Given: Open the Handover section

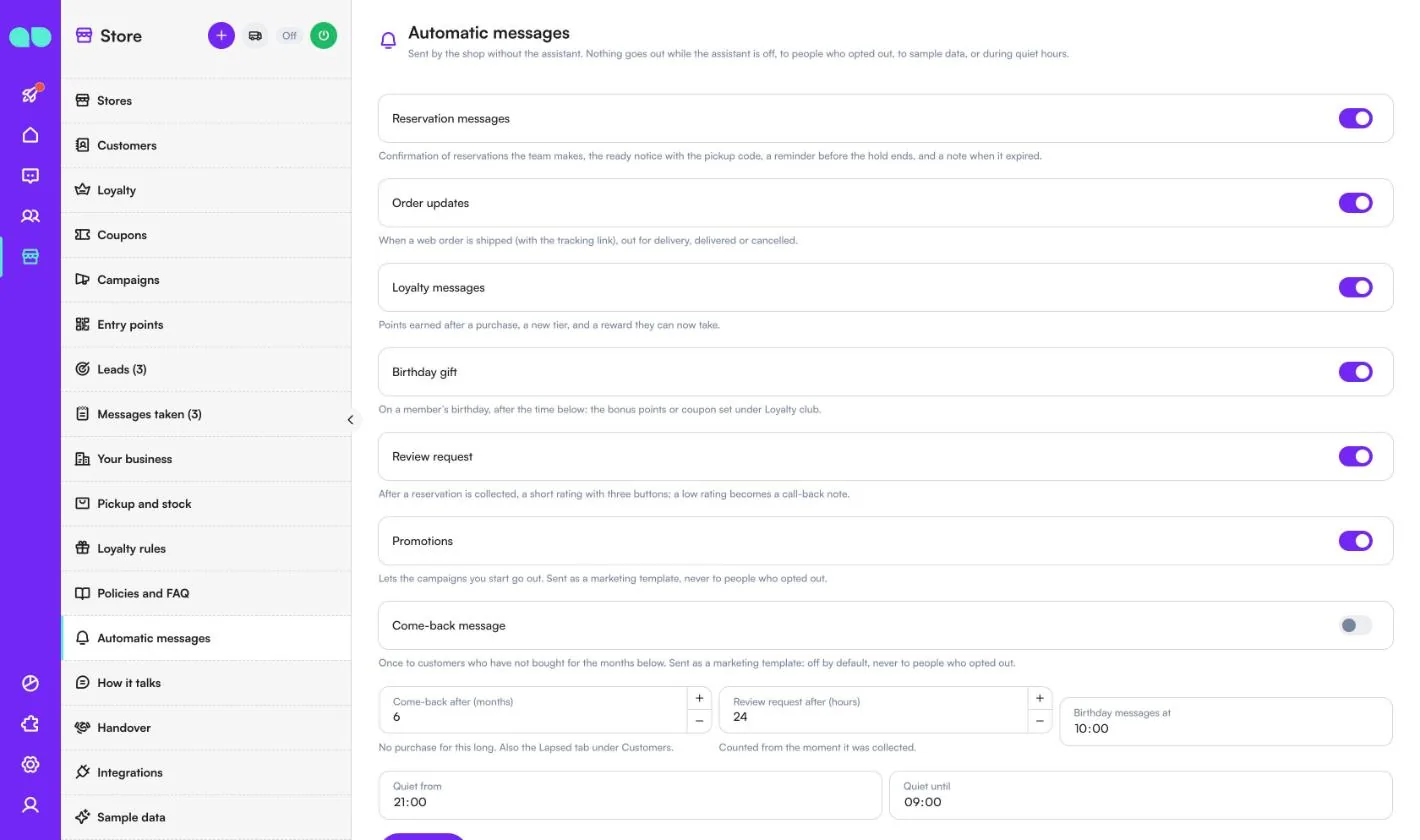Looking at the screenshot, I should coord(206,728).
